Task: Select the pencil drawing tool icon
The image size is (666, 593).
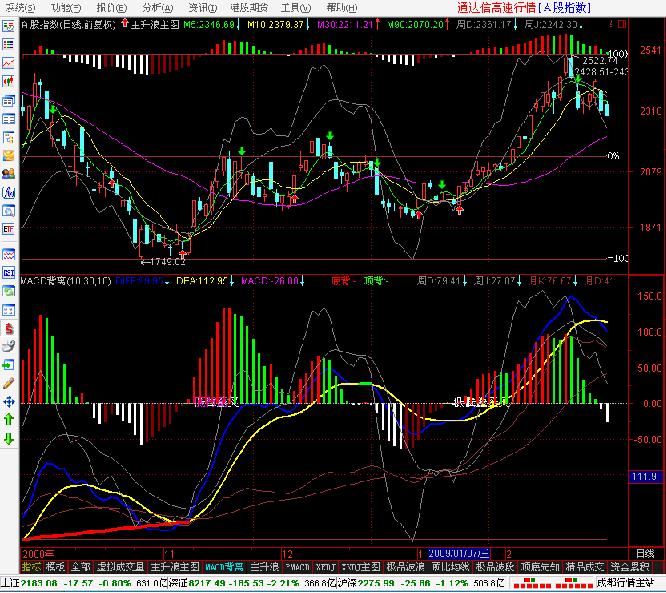Action: point(8,383)
